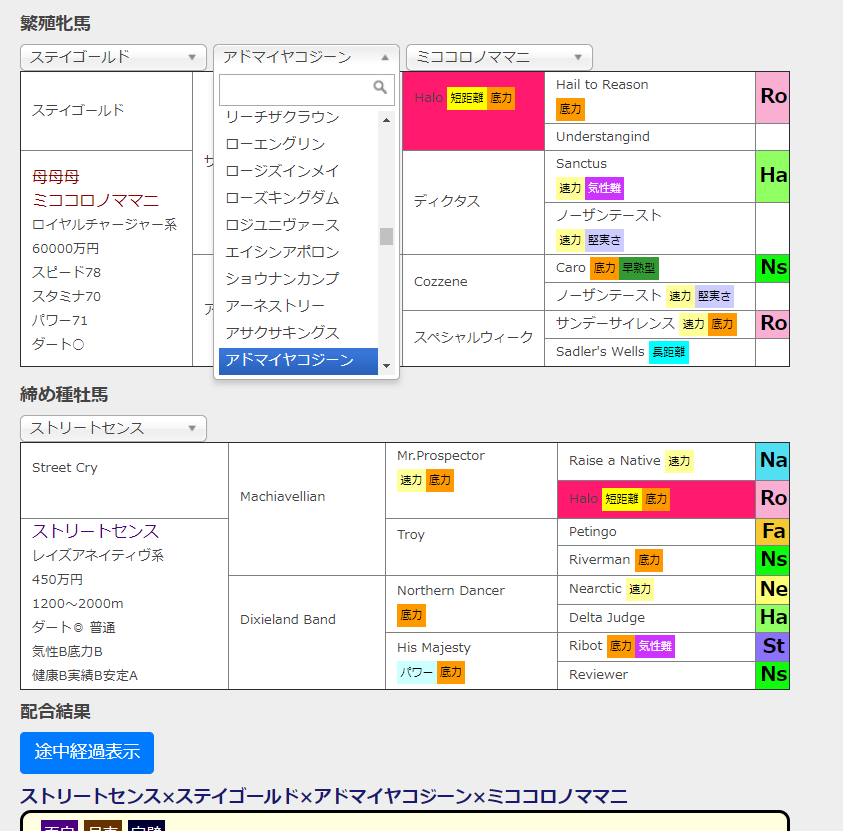The height and width of the screenshot is (831, 843).
Task: Select ロージズインメイ from the list
Action: [275, 171]
